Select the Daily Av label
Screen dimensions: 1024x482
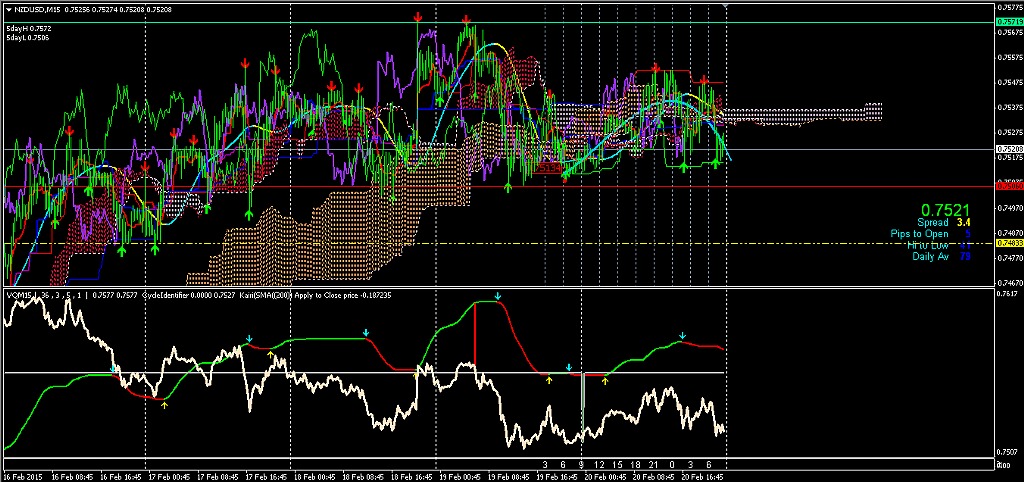point(930,256)
